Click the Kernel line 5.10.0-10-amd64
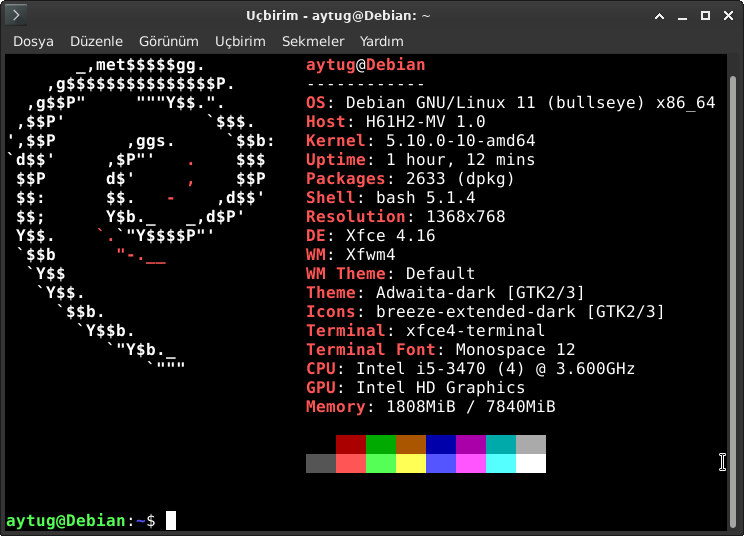 click(421, 140)
